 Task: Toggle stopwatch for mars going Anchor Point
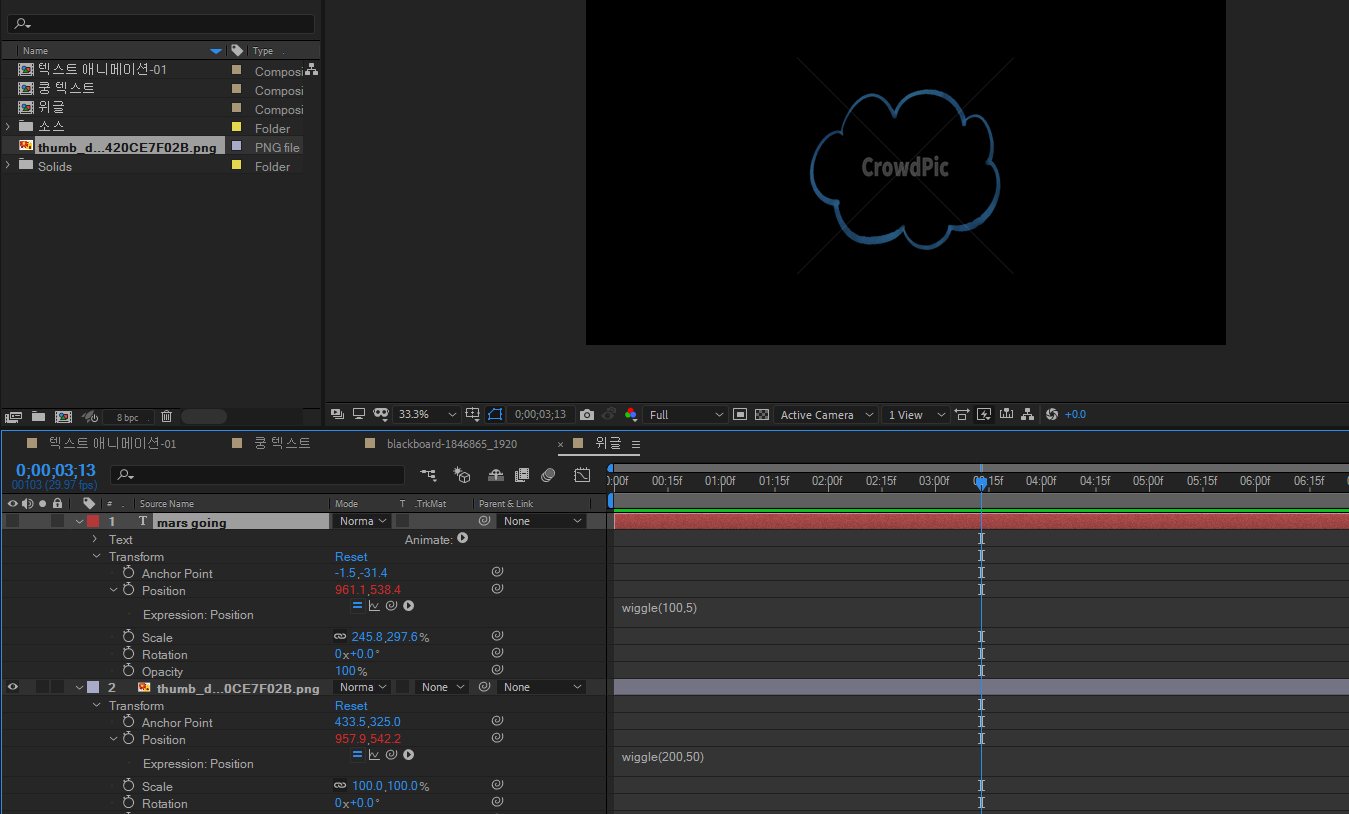pos(128,573)
